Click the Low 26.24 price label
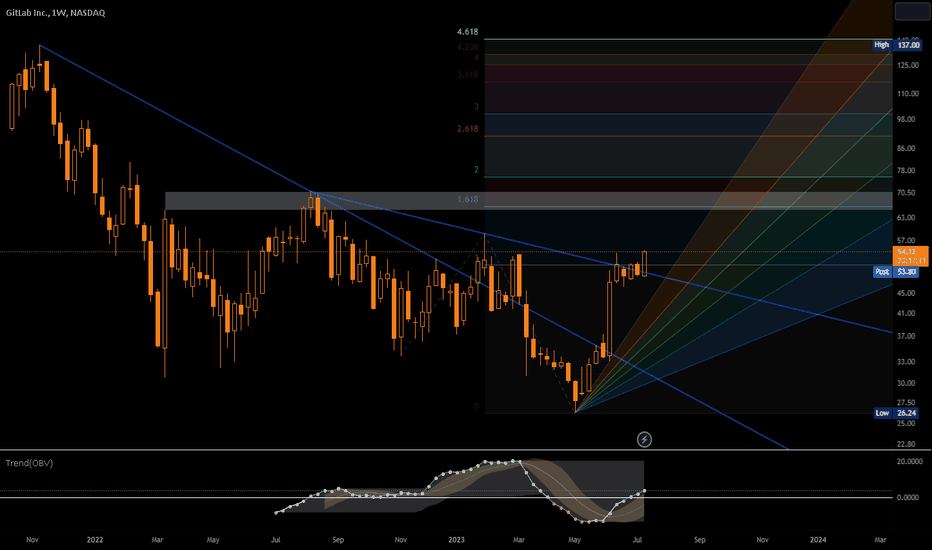932x550 pixels. 896,413
